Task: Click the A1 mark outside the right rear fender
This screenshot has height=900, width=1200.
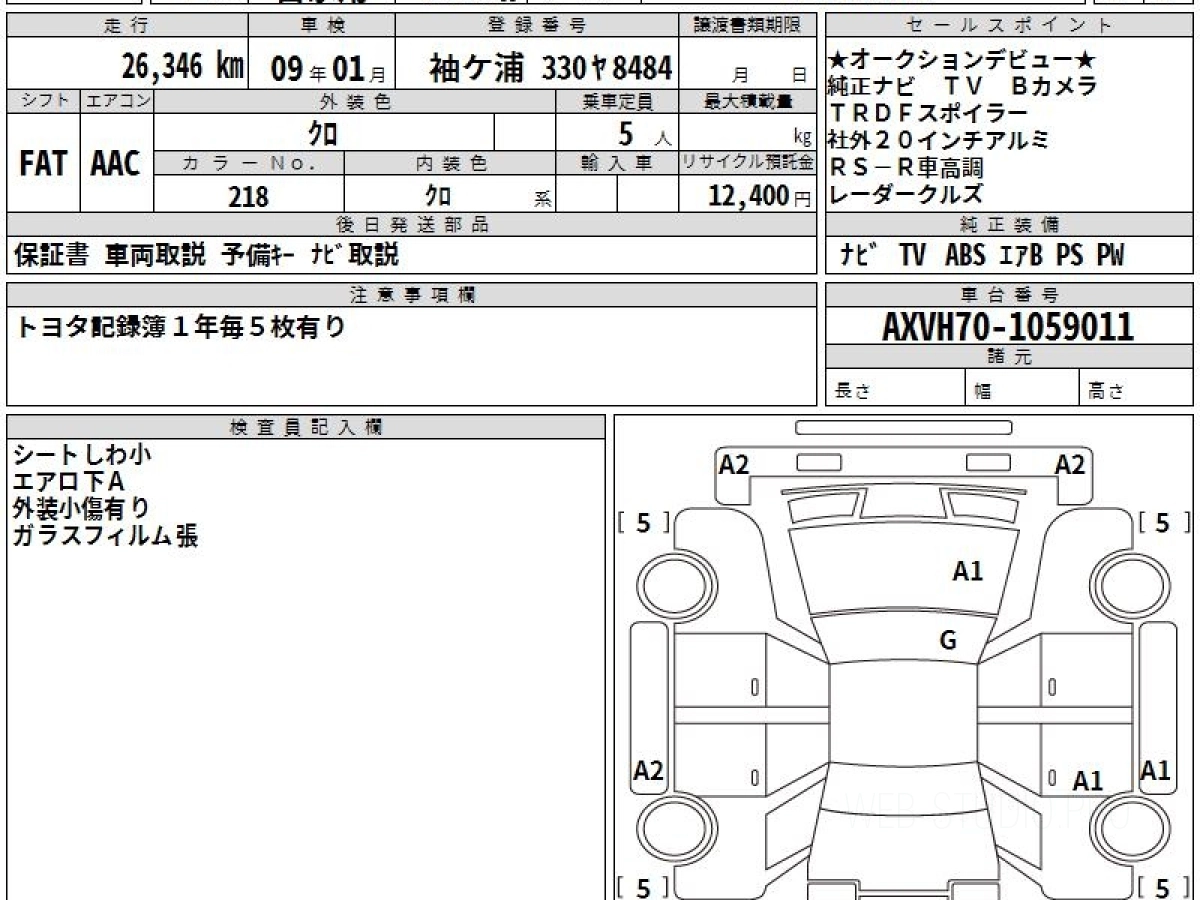Action: (1155, 770)
